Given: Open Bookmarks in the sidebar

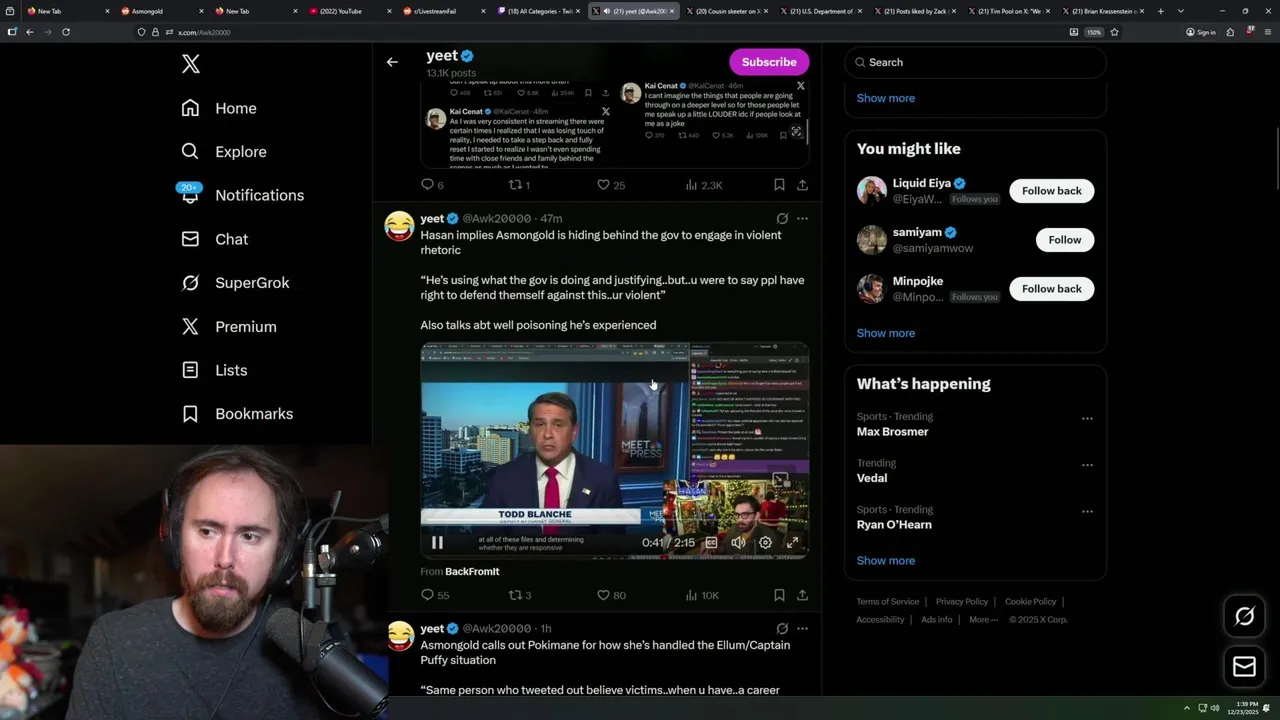Looking at the screenshot, I should coord(237,414).
